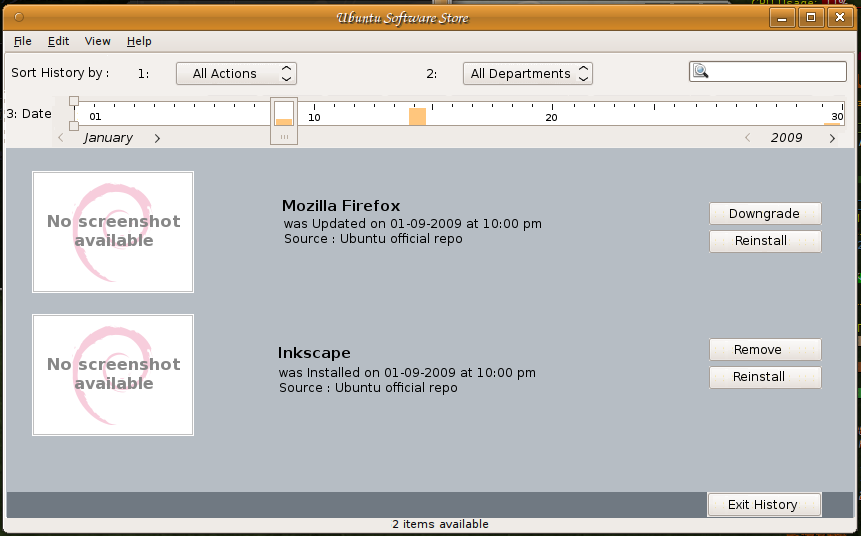This screenshot has height=536, width=861.
Task: Expand the All Departments dropdown
Action: point(528,74)
